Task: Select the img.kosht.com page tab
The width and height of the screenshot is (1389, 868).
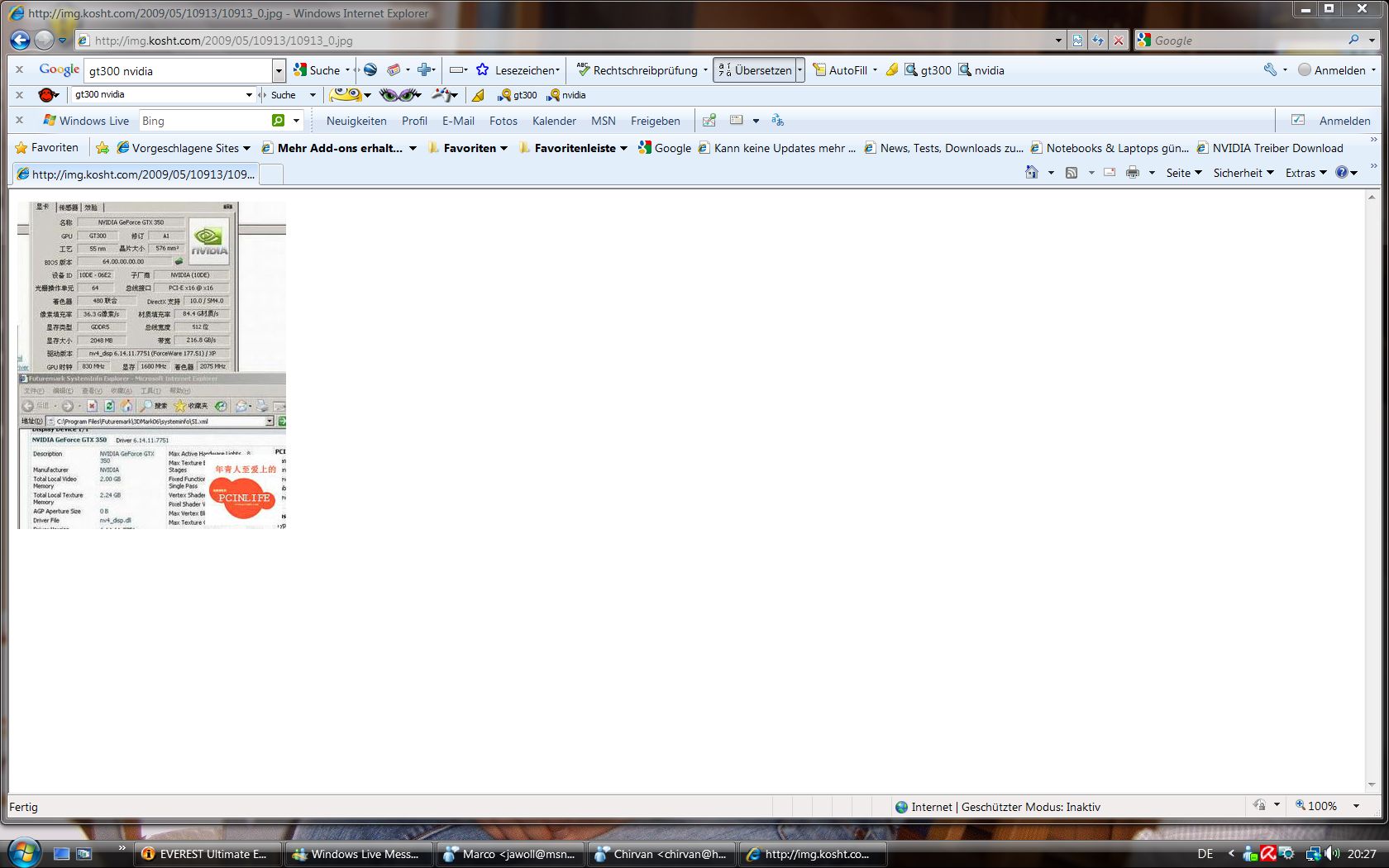Action: click(136, 174)
